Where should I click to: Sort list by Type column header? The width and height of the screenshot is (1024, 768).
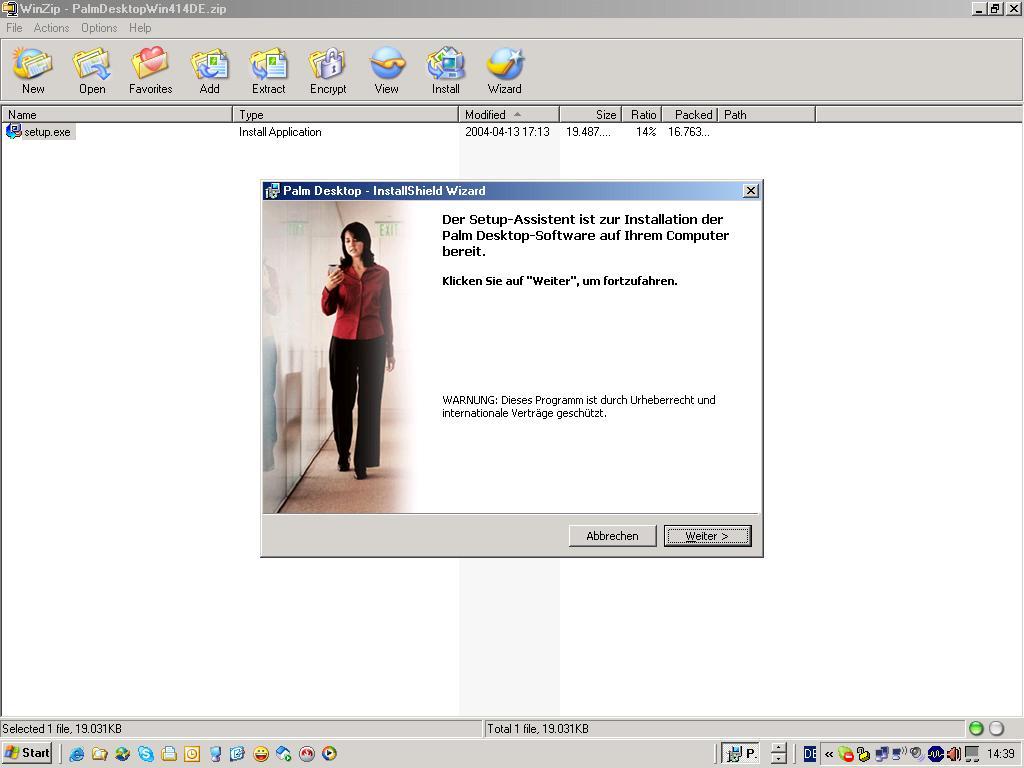tap(345, 114)
